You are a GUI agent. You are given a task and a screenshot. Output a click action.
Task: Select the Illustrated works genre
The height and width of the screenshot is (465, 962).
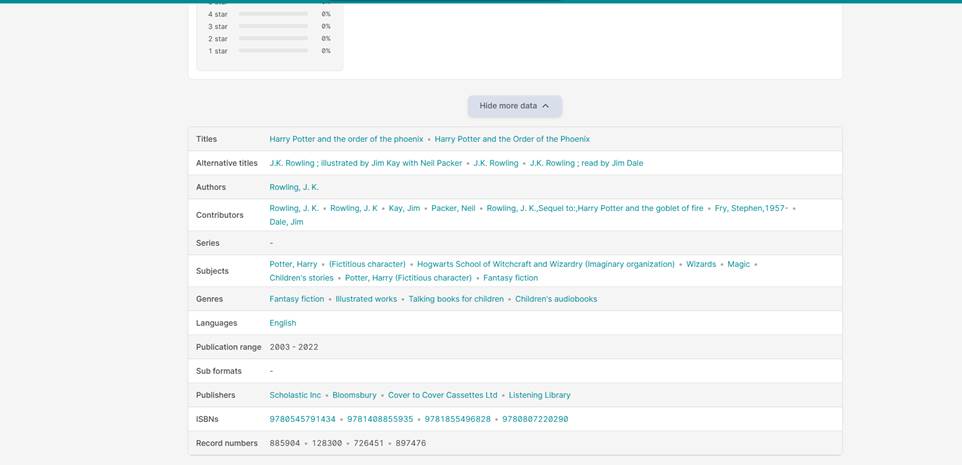click(x=366, y=299)
